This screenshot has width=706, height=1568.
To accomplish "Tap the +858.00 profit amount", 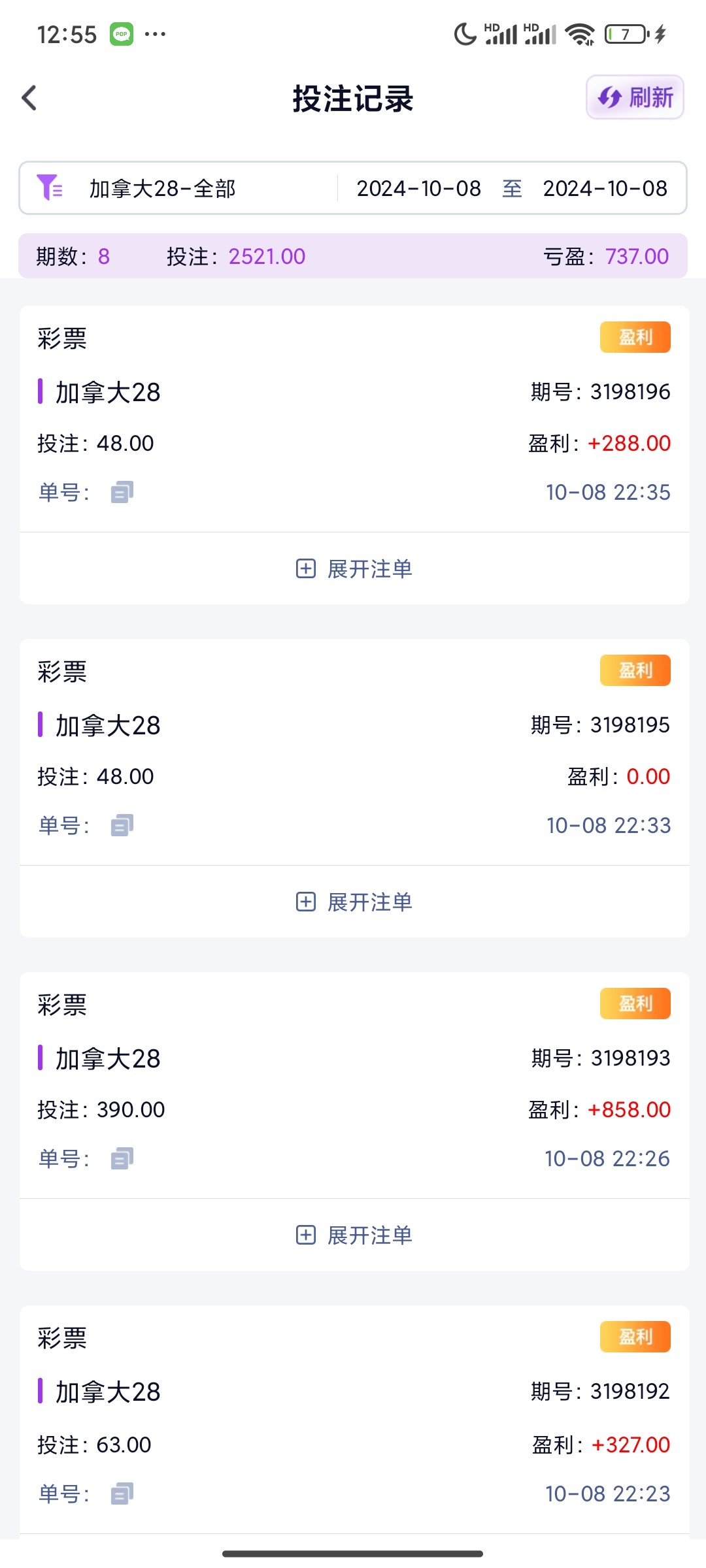I will pyautogui.click(x=629, y=1109).
